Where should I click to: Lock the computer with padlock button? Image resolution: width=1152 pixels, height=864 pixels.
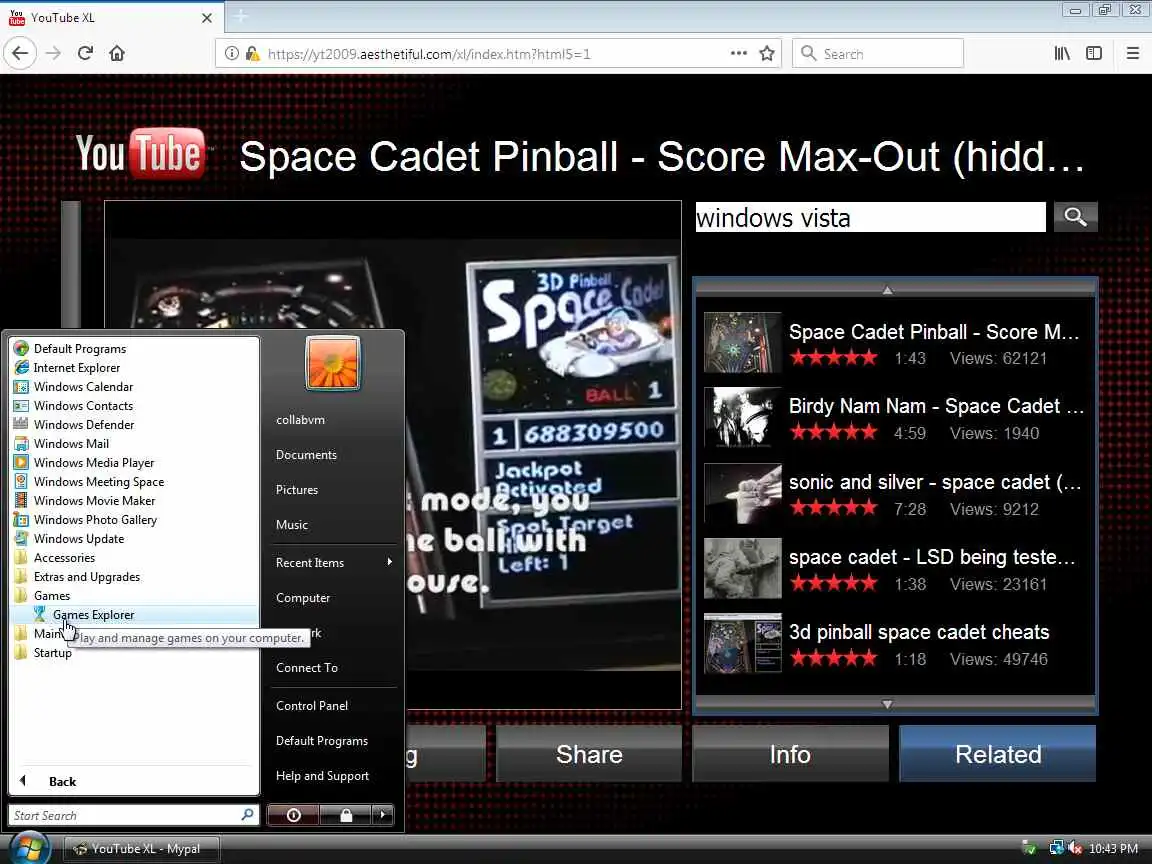pos(345,815)
